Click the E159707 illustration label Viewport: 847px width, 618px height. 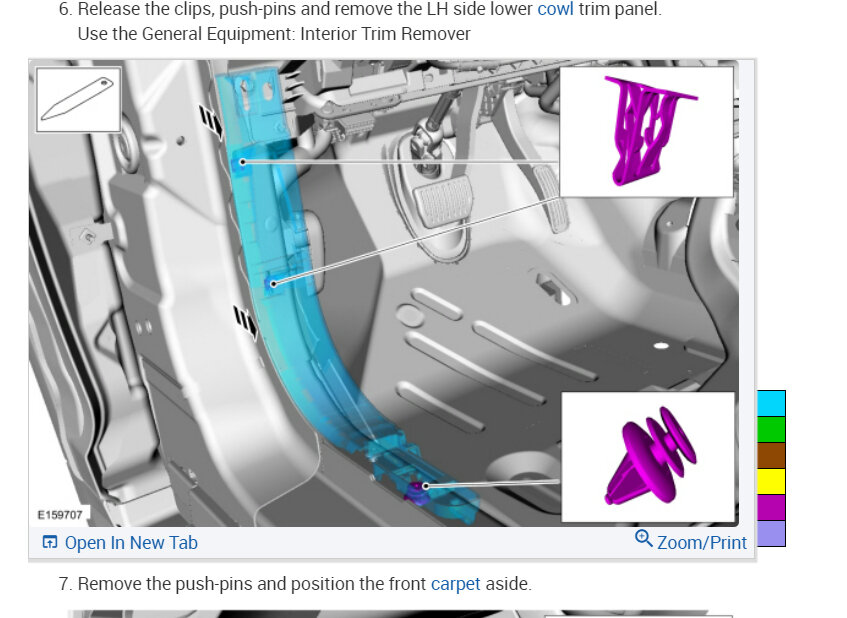click(x=60, y=515)
